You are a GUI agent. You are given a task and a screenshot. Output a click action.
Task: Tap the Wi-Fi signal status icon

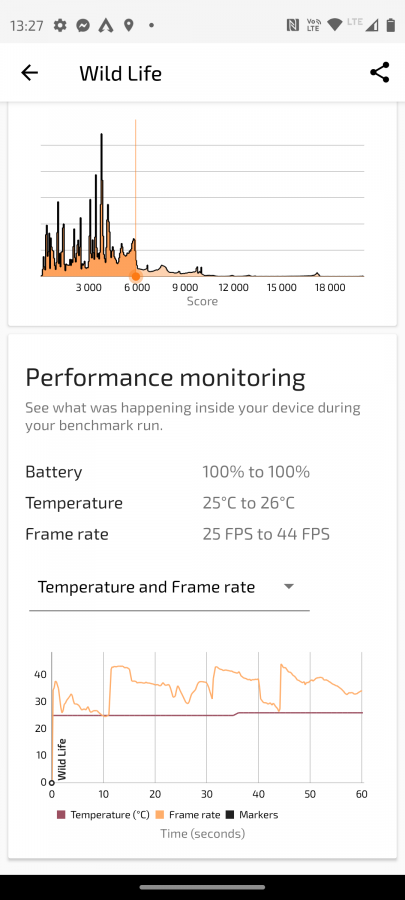click(x=334, y=25)
